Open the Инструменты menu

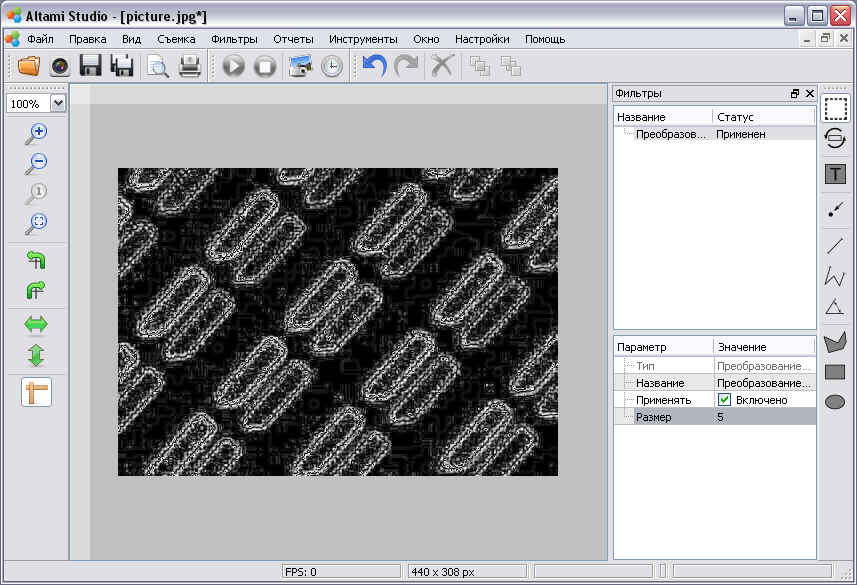coord(363,39)
